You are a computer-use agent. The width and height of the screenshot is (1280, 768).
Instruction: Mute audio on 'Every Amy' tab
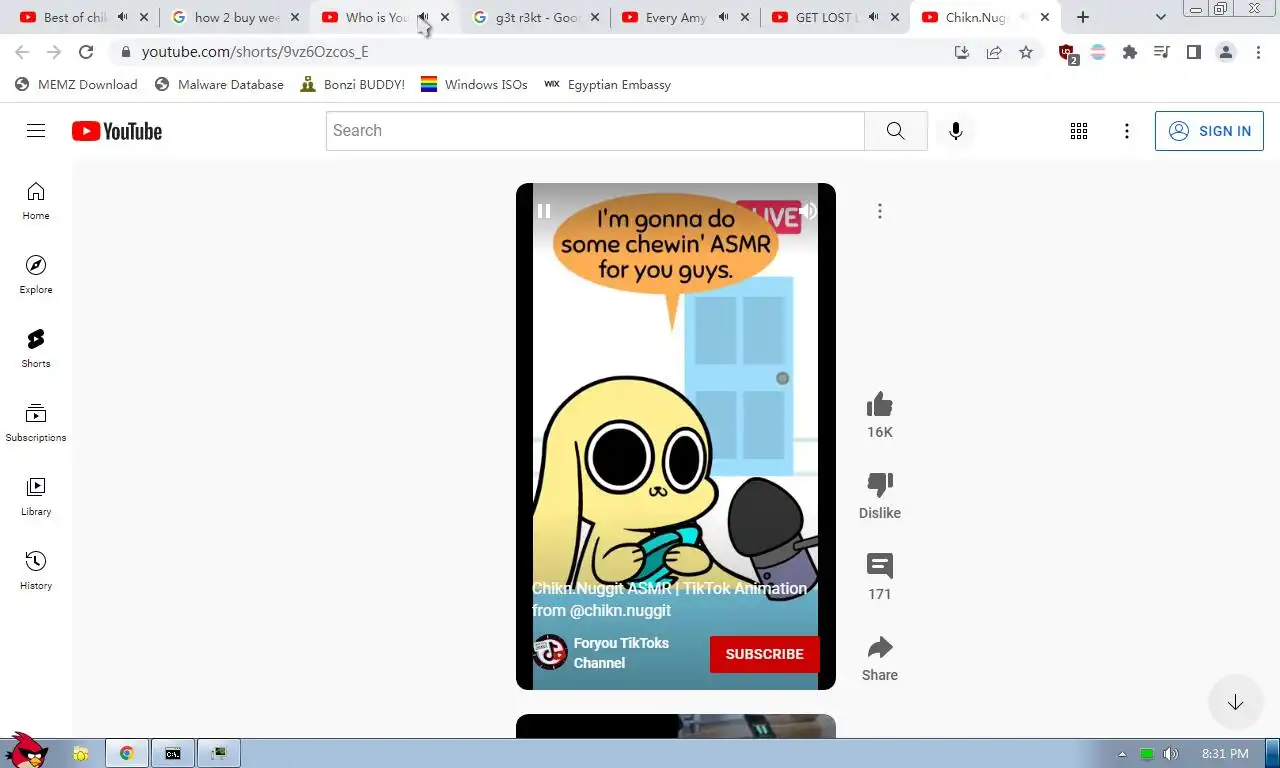(723, 17)
